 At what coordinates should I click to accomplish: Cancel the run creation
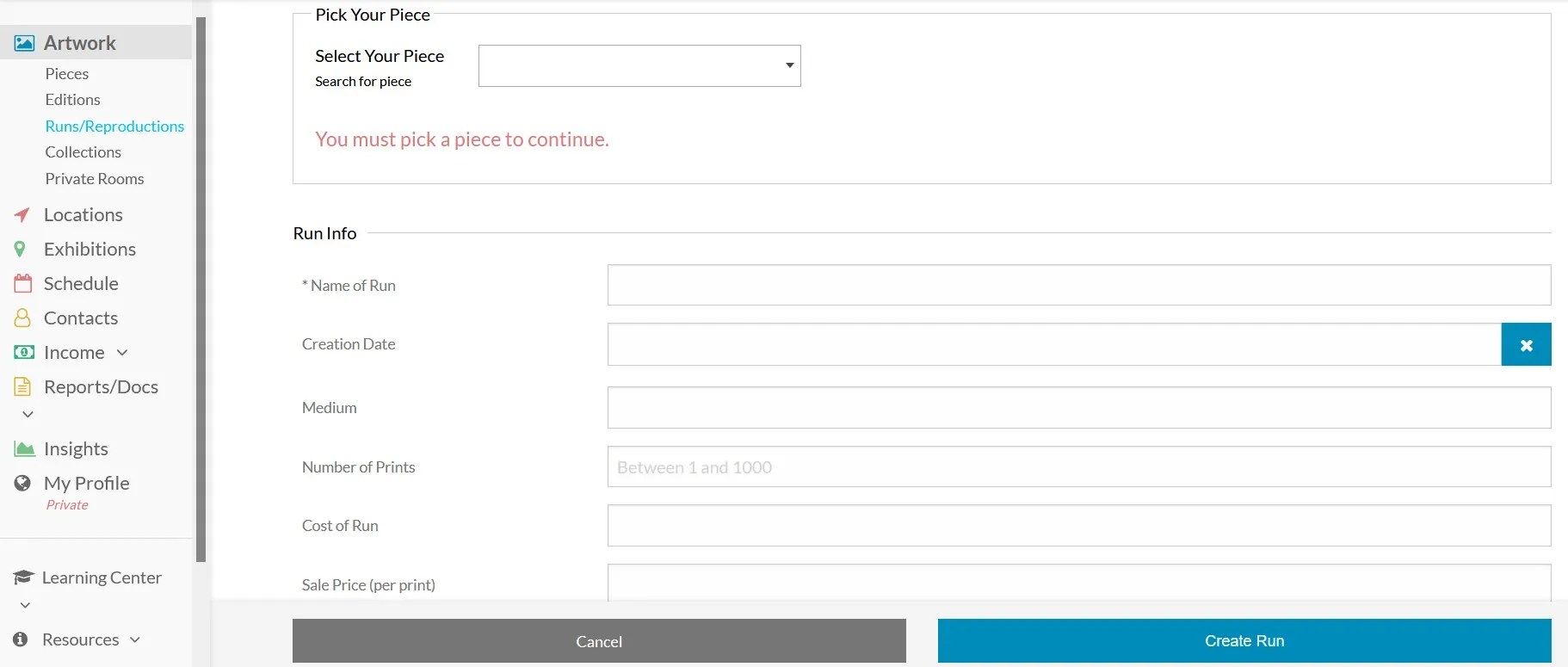598,640
